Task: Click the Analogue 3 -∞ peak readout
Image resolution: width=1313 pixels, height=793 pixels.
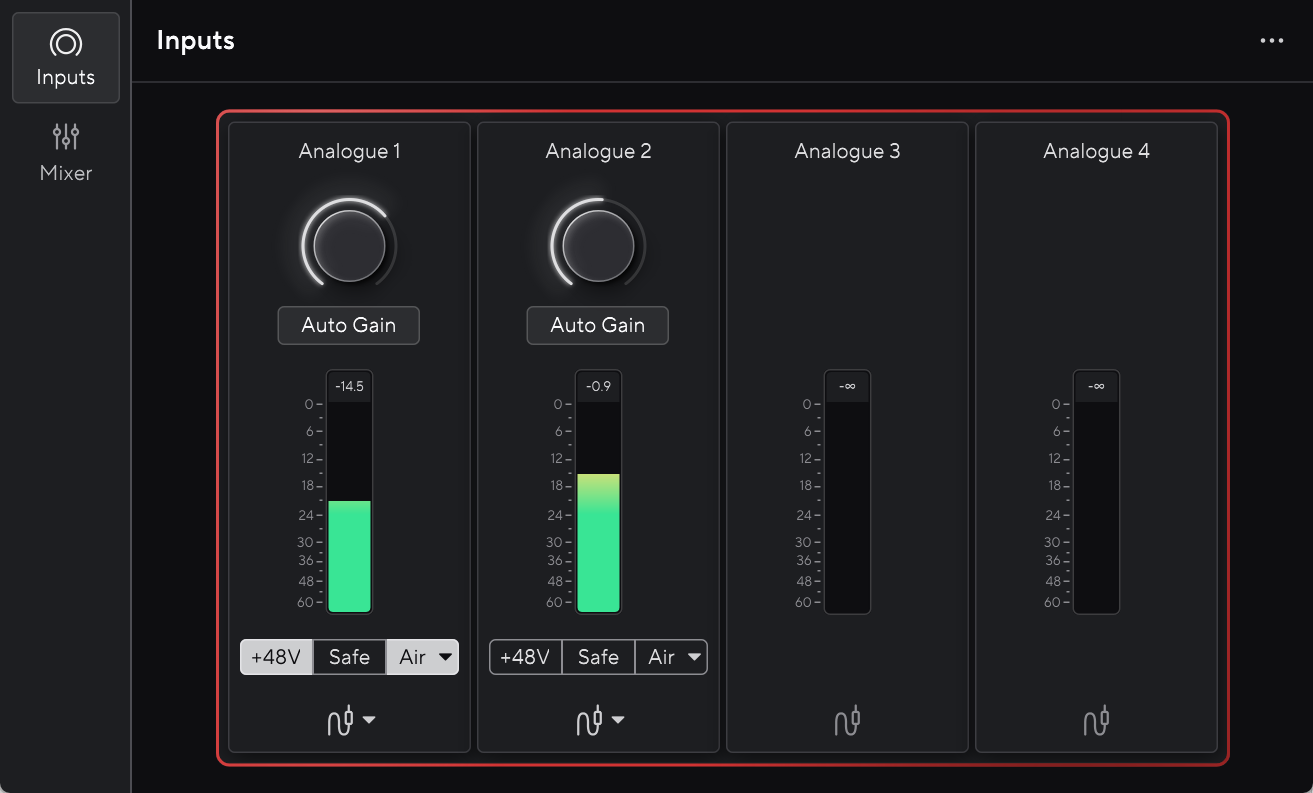Action: 847,386
